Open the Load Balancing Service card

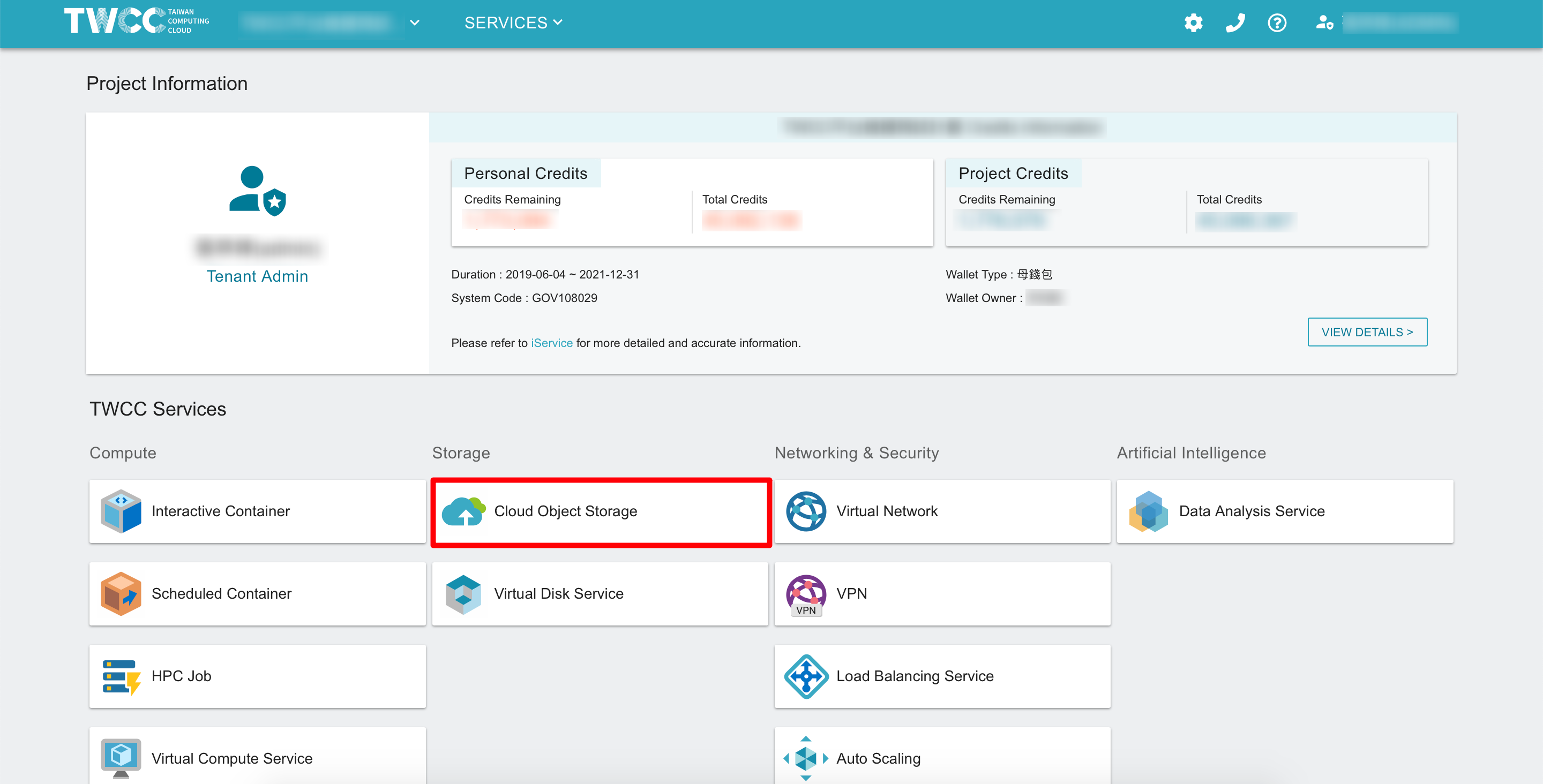pos(942,676)
